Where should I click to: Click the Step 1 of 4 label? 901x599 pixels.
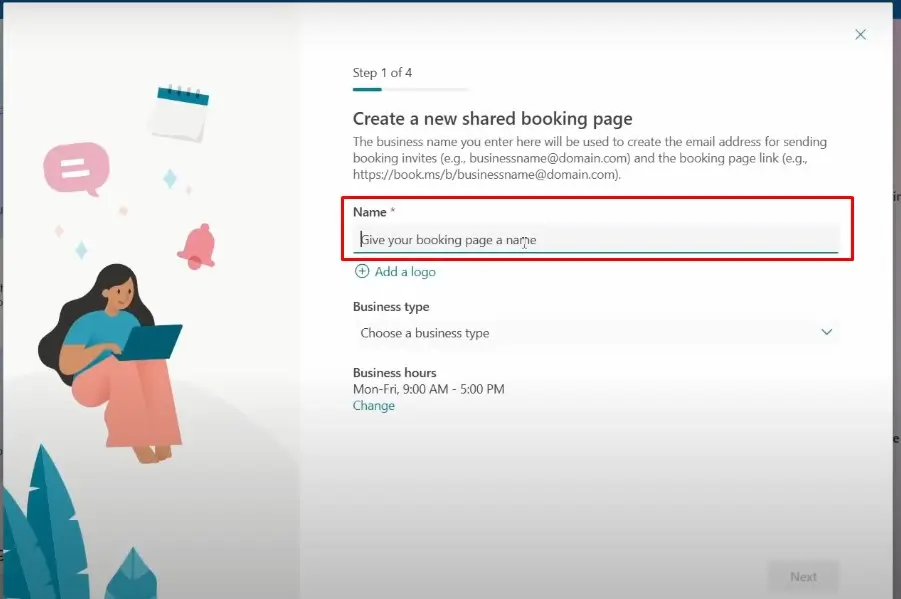(x=382, y=73)
